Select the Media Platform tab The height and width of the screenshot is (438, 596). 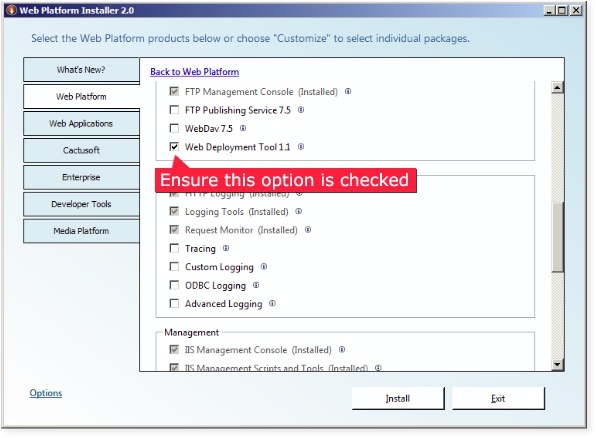click(81, 231)
